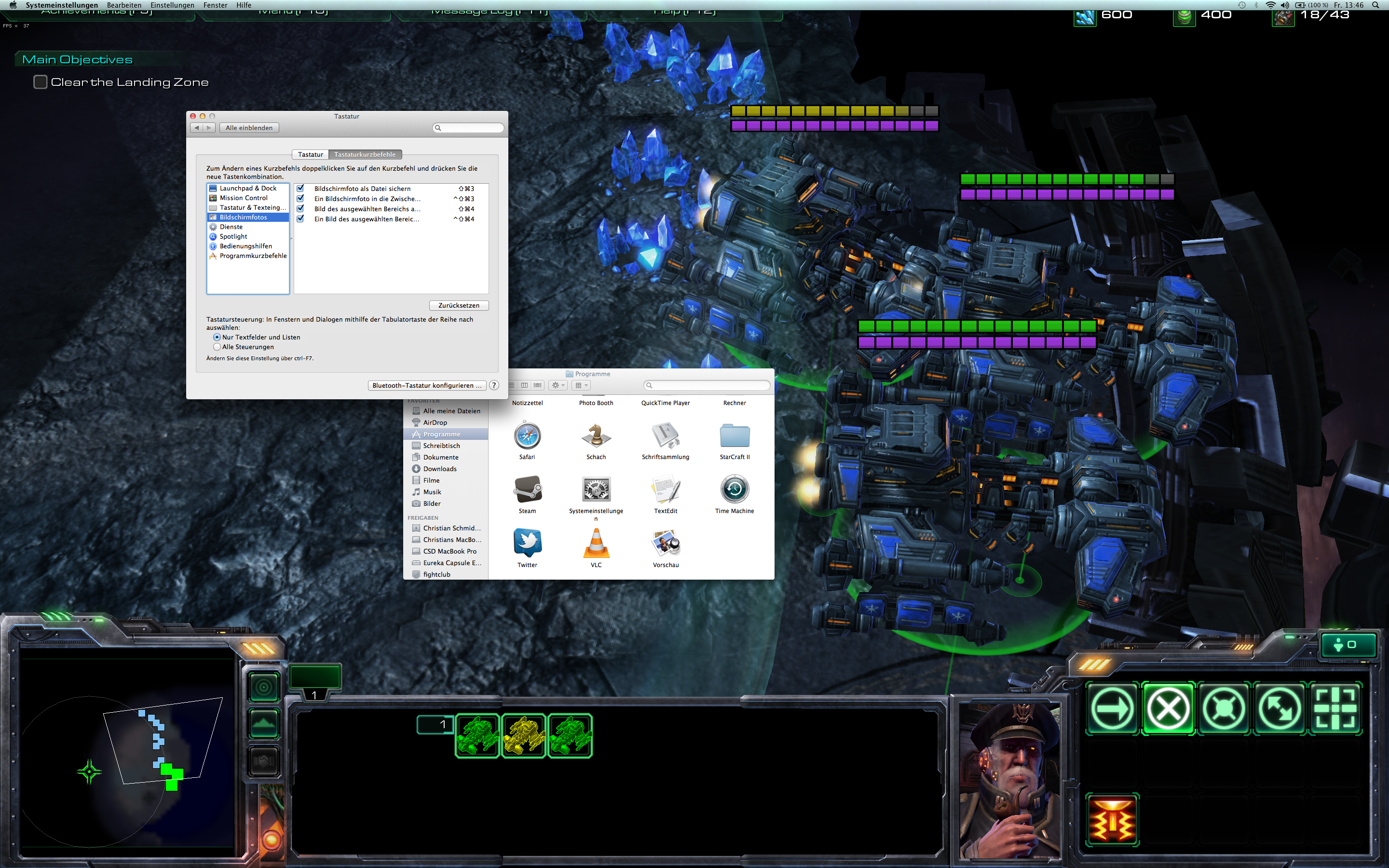Open the TextEdit app icon
Screen dimensions: 1389x868
665,489
